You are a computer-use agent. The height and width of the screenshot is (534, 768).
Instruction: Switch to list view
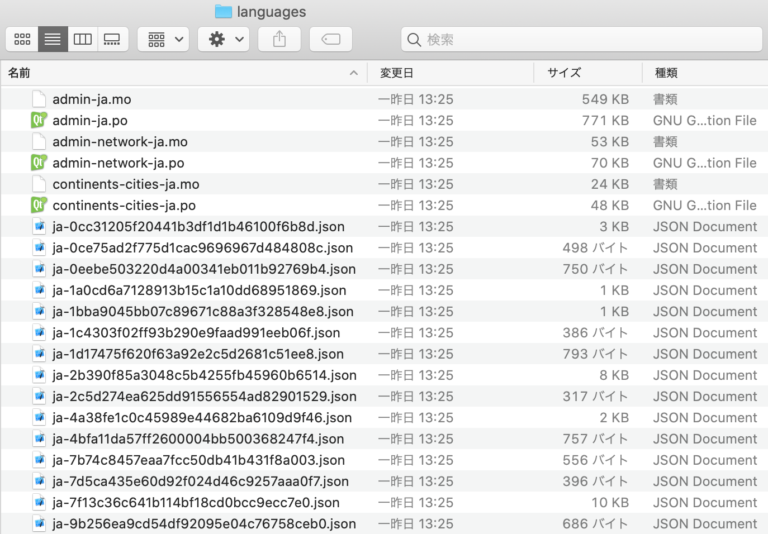pyautogui.click(x=53, y=39)
